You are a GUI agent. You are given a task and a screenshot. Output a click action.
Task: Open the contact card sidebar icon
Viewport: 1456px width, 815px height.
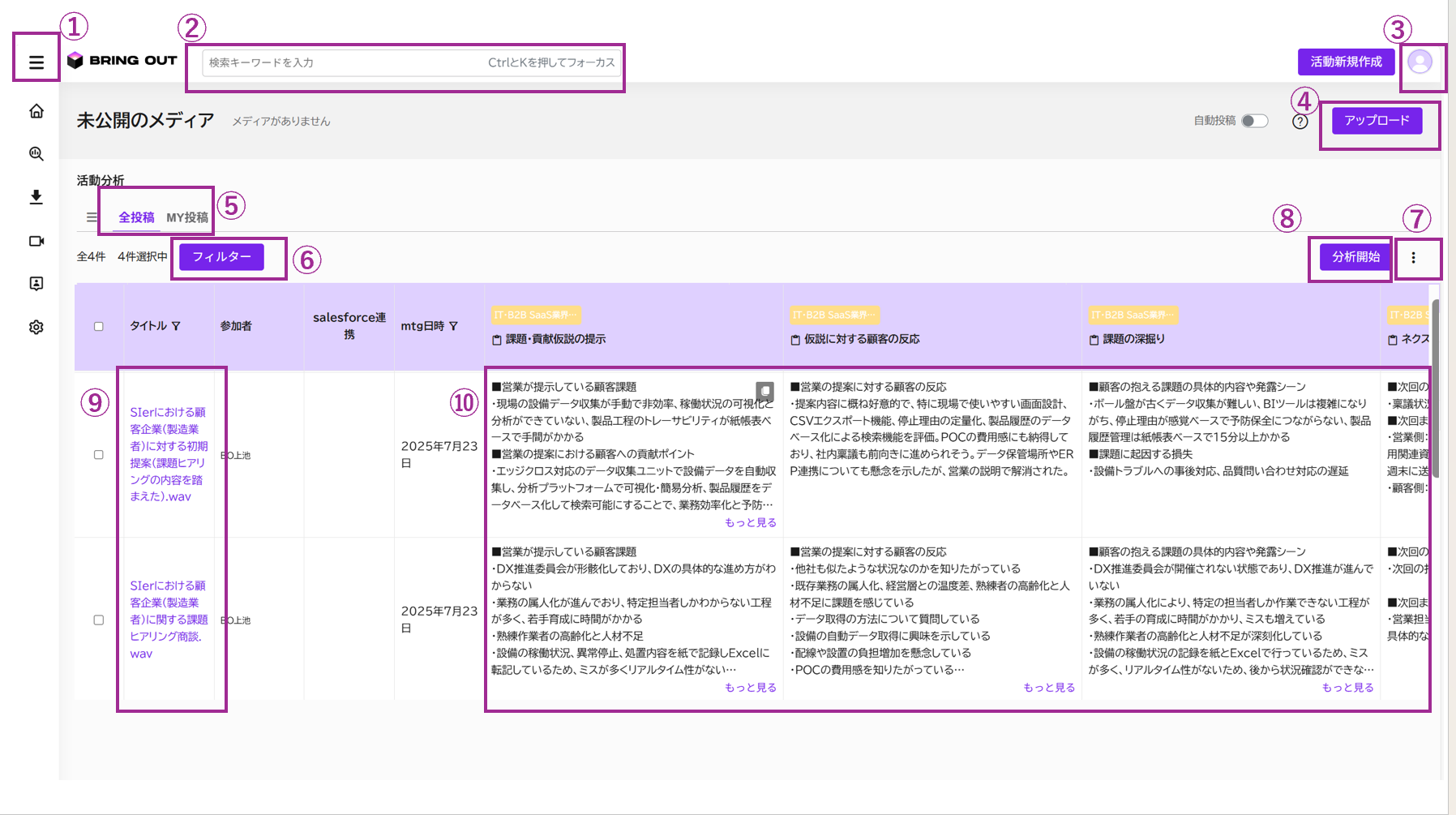pos(36,284)
